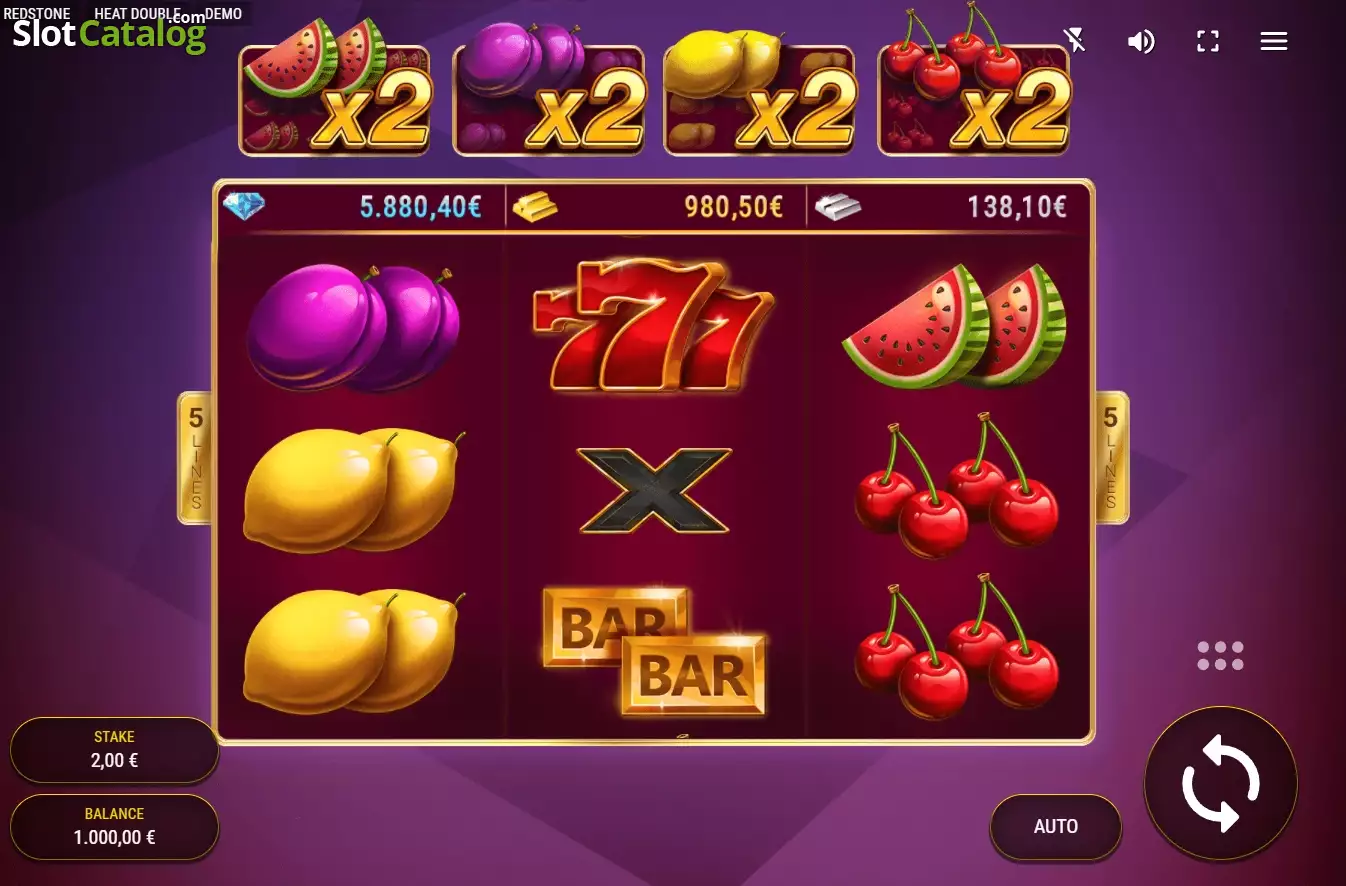
Task: Select the plum x2 multiplier tile
Action: [549, 99]
